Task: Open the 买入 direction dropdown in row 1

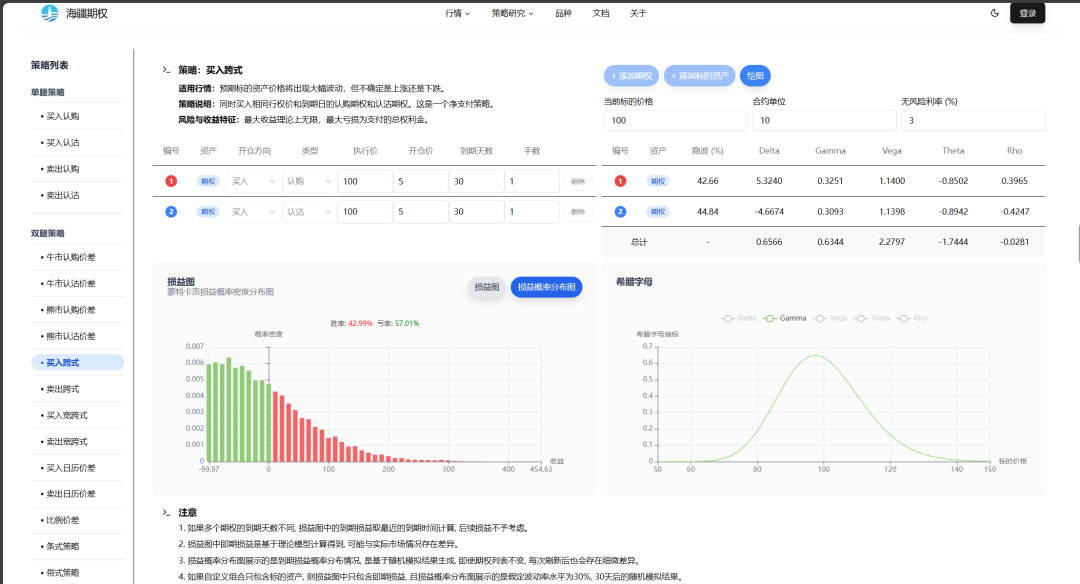Action: [x=252, y=181]
